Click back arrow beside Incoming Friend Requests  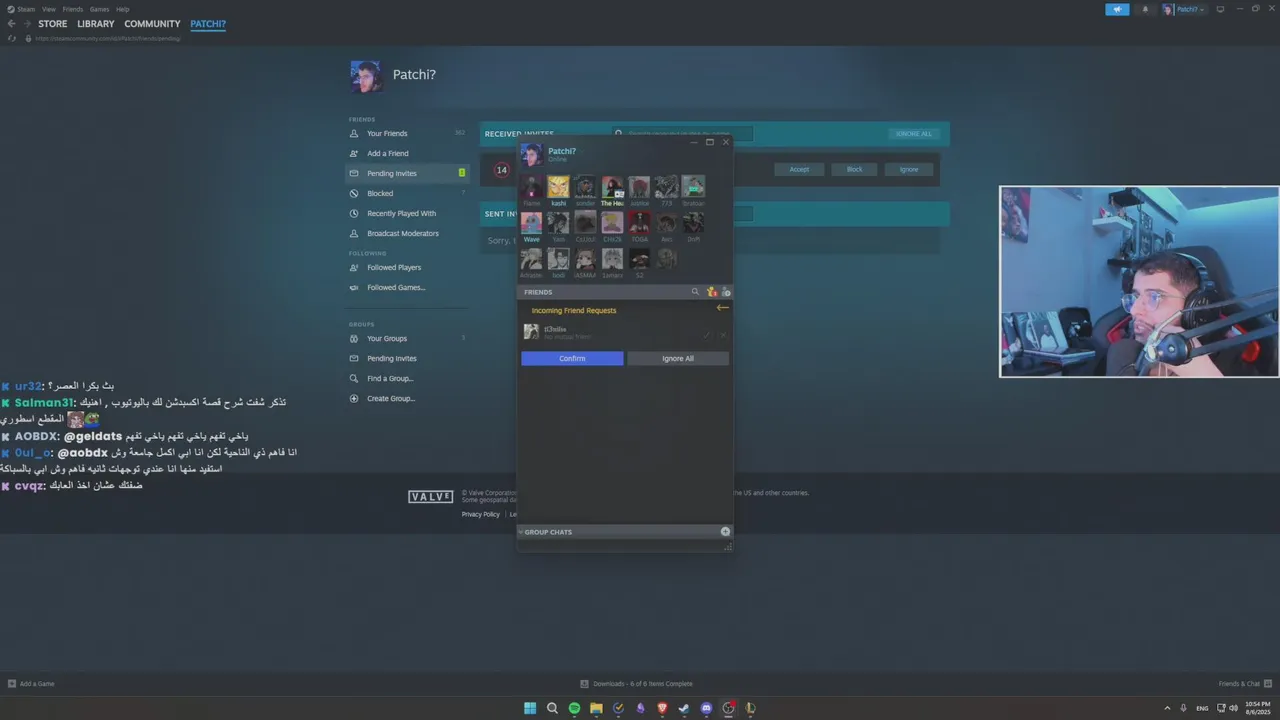(x=723, y=308)
